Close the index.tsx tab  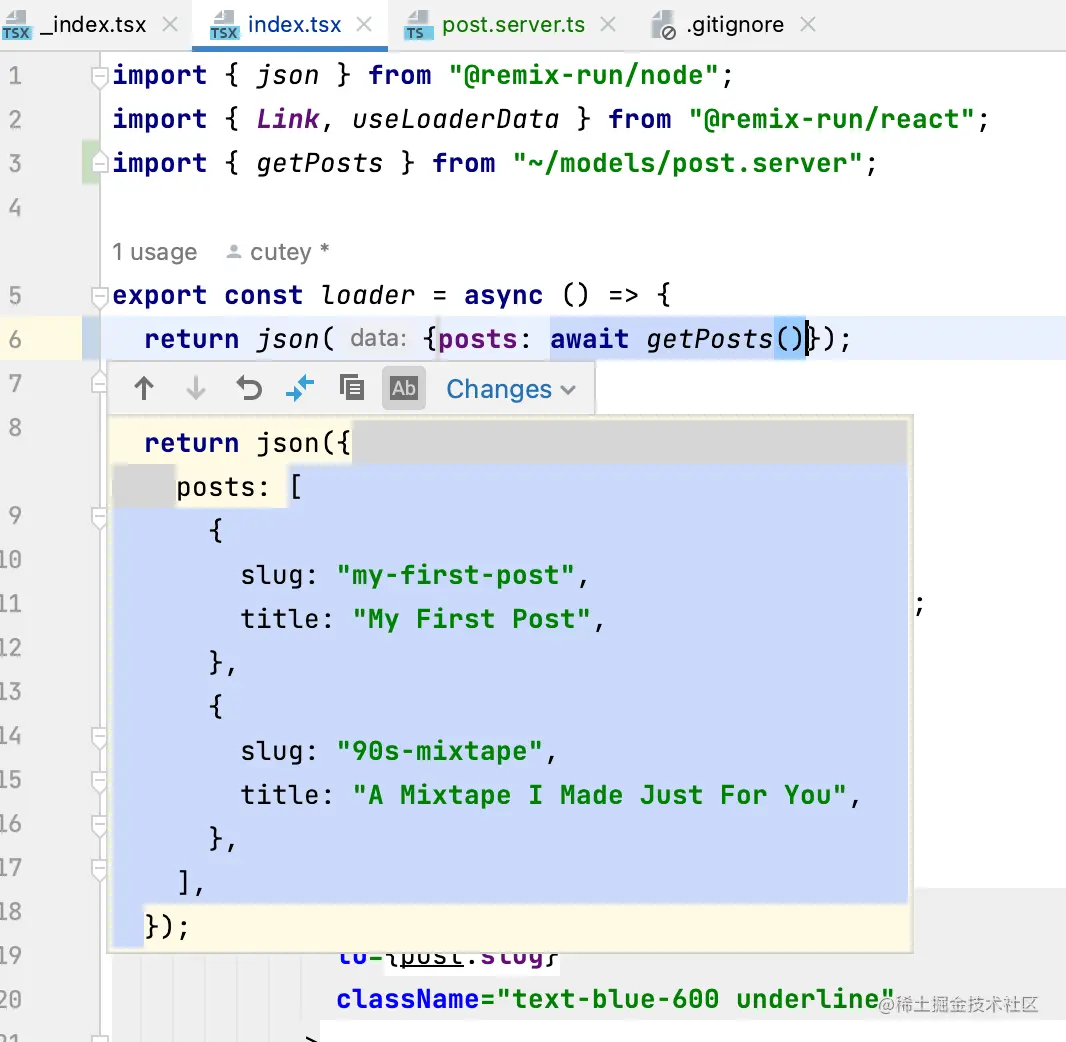click(x=364, y=25)
